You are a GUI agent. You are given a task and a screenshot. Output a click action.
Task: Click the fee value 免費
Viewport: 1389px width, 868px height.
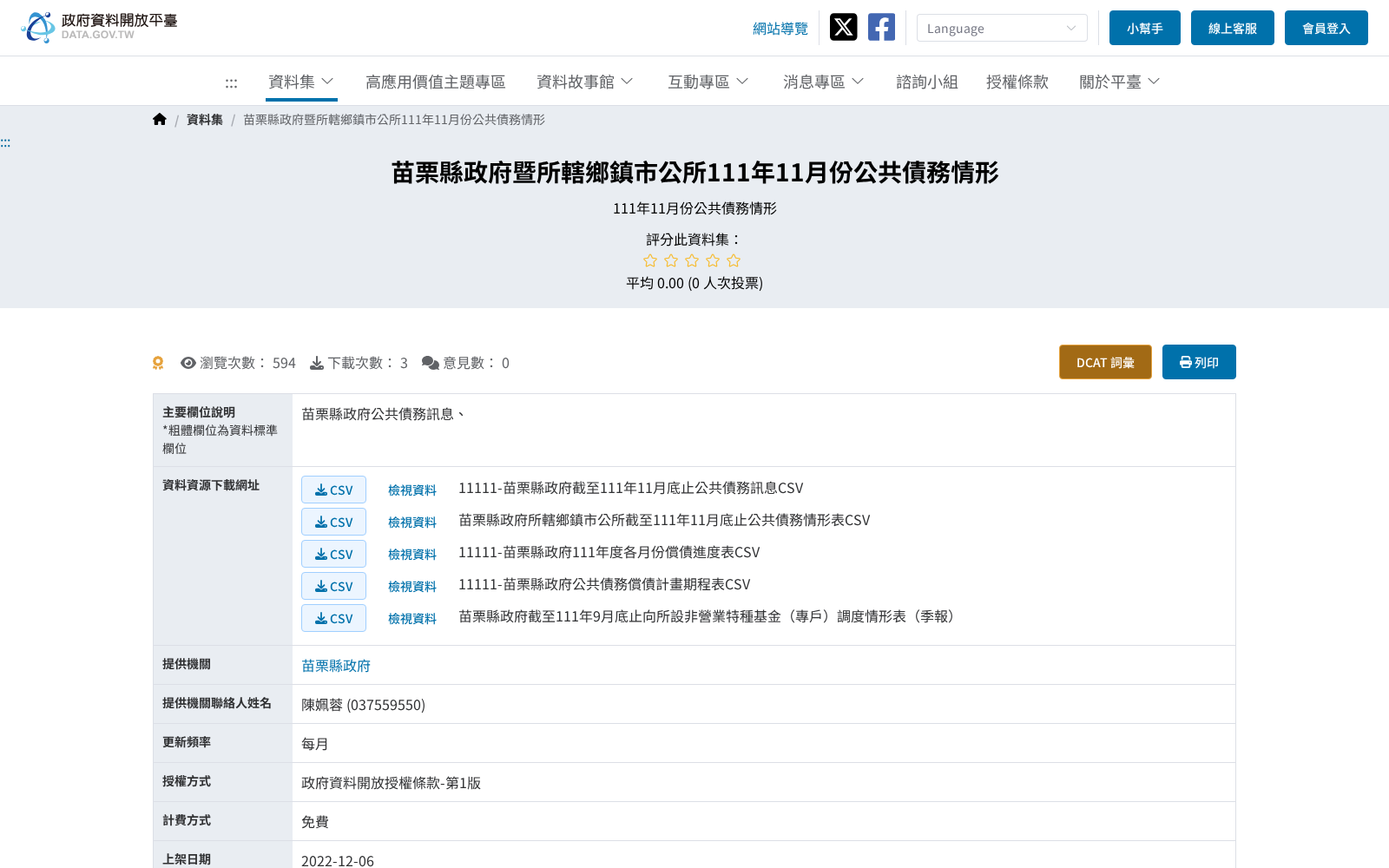pyautogui.click(x=315, y=822)
